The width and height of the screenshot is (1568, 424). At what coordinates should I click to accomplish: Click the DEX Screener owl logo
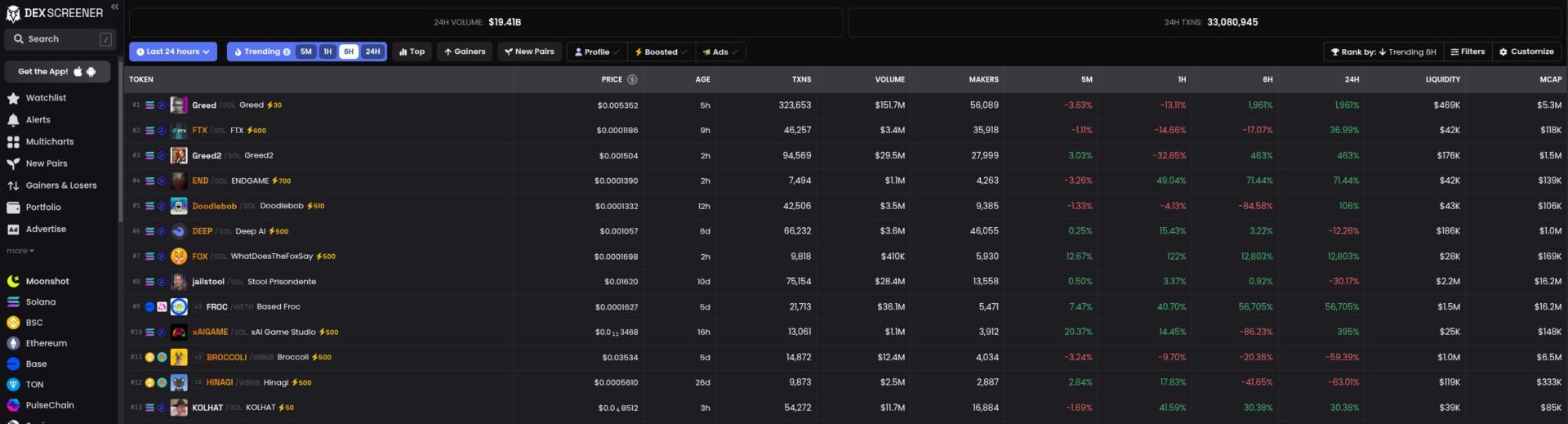pos(13,14)
